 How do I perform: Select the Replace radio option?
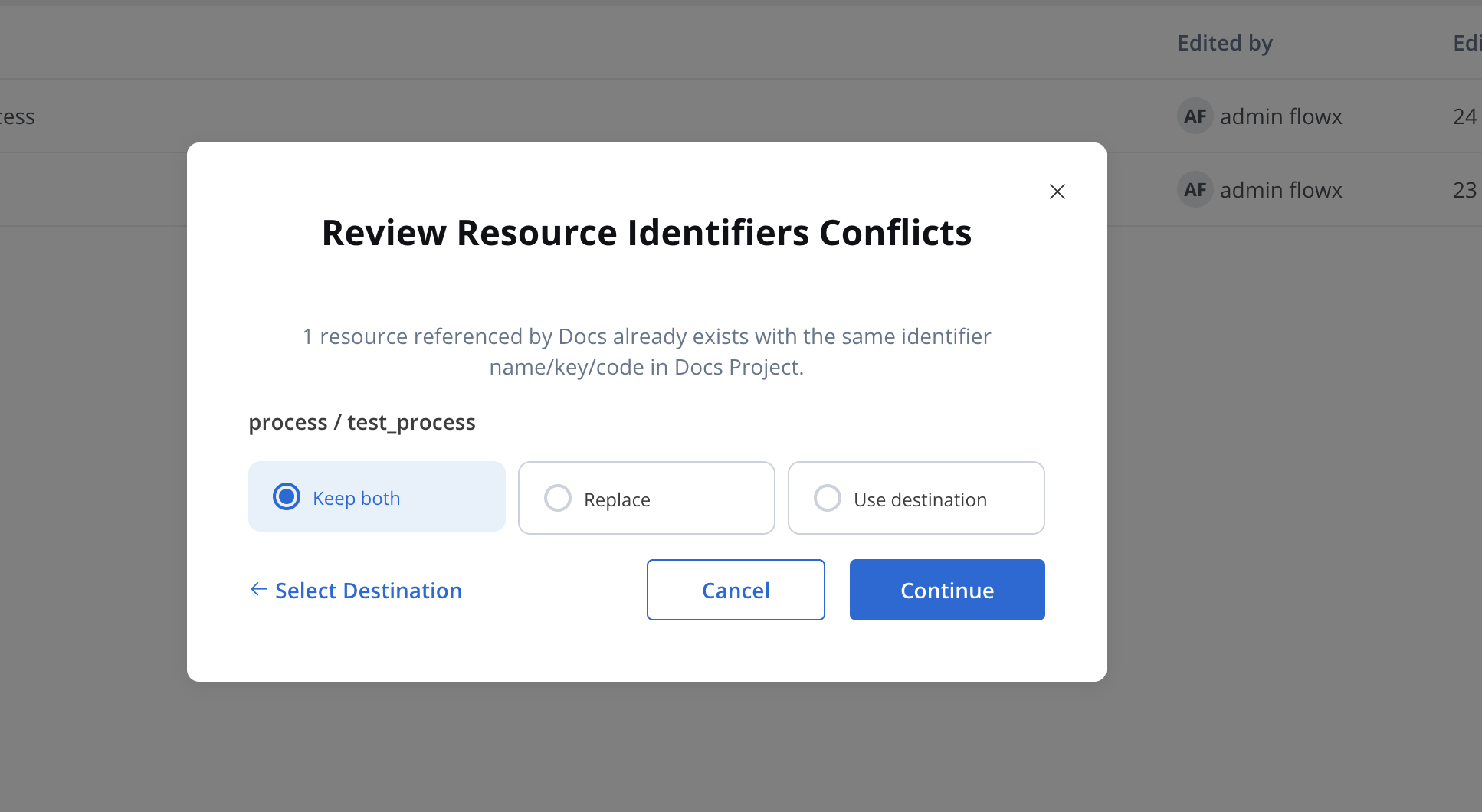[647, 498]
